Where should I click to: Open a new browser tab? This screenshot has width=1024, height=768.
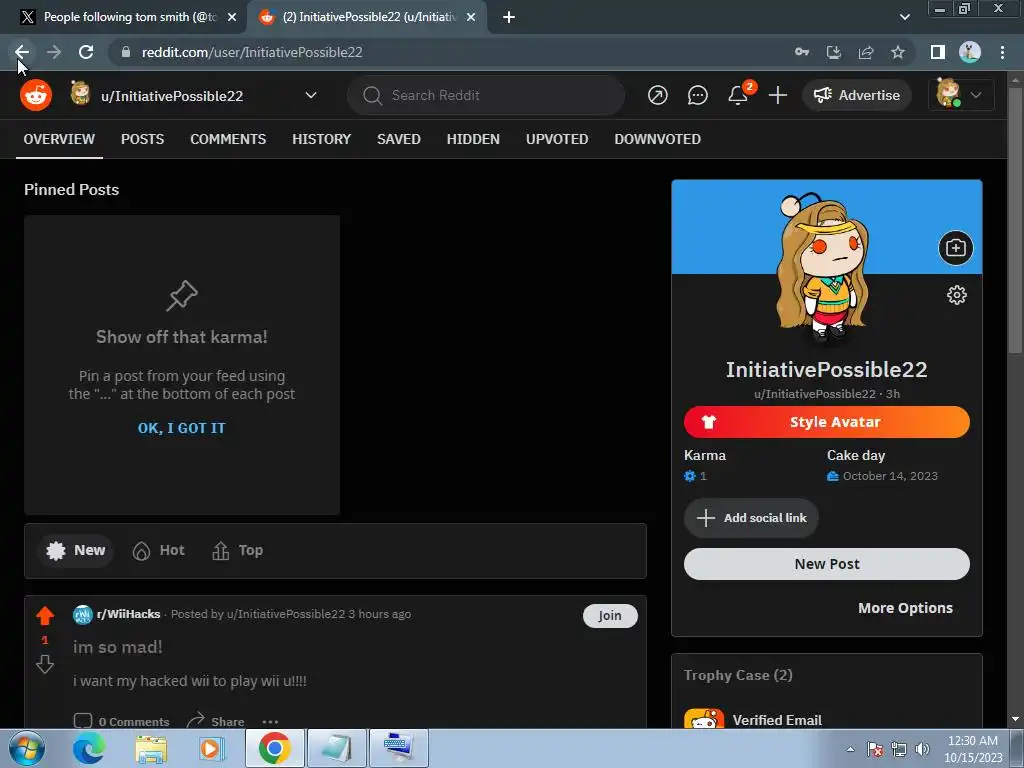(509, 17)
